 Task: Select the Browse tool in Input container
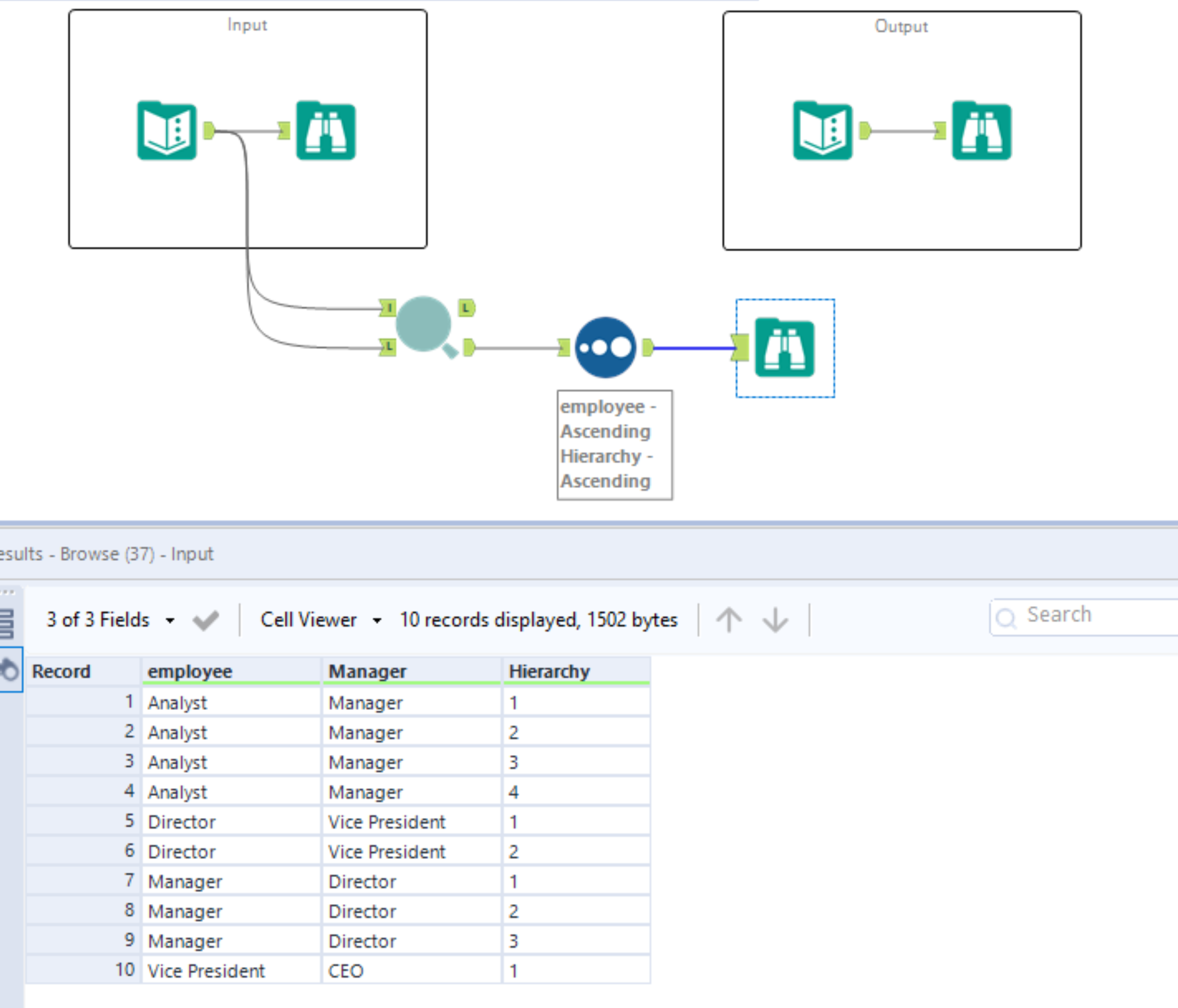326,130
